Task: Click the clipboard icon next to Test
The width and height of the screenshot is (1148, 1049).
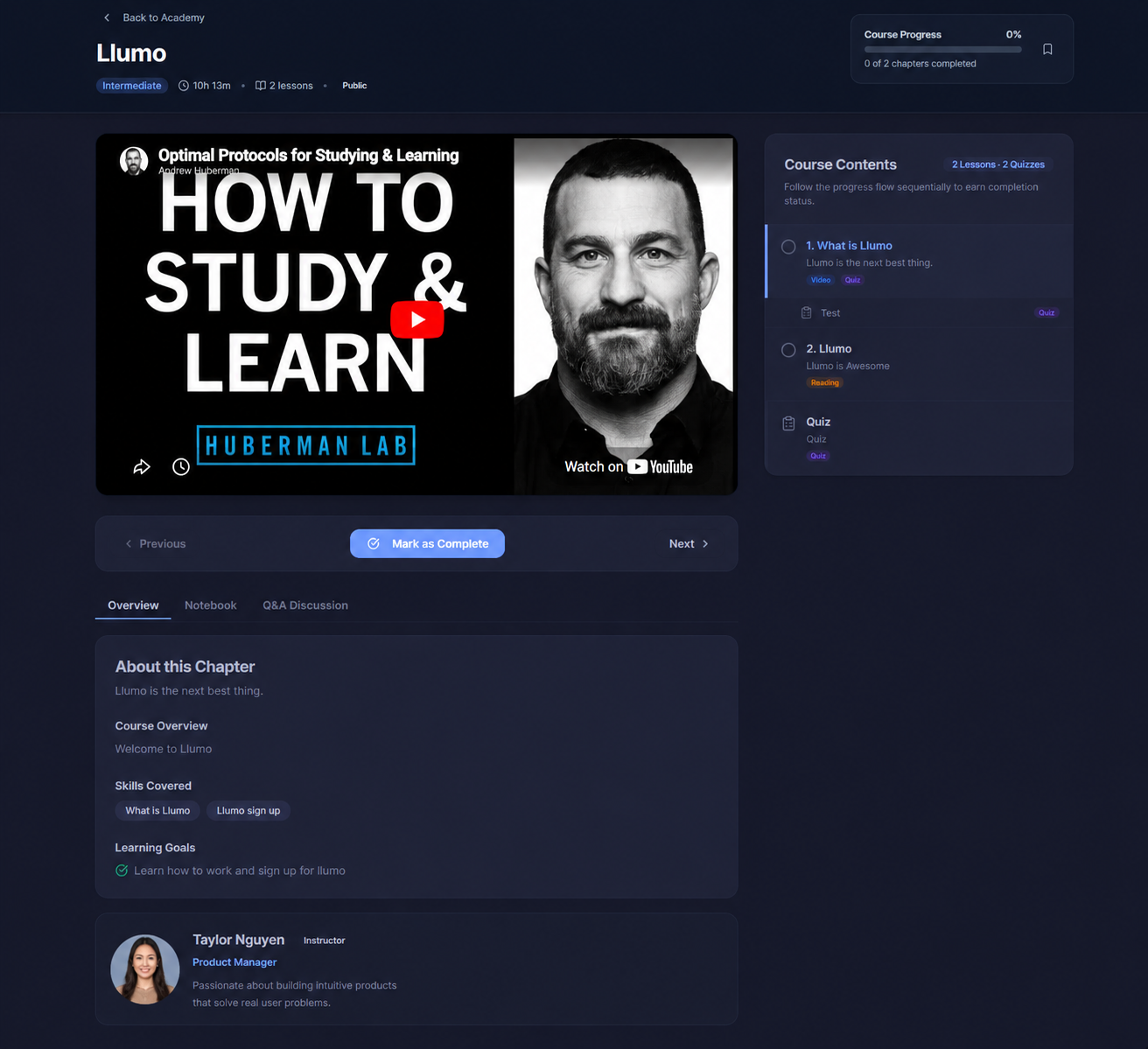Action: coord(807,312)
